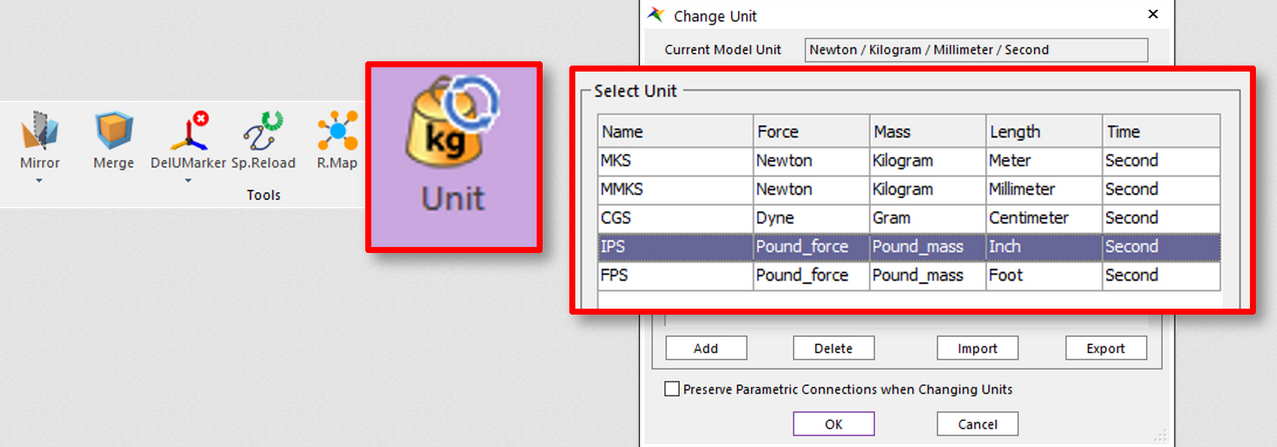Select the FPS unit row
The width and height of the screenshot is (1277, 447).
click(x=909, y=275)
